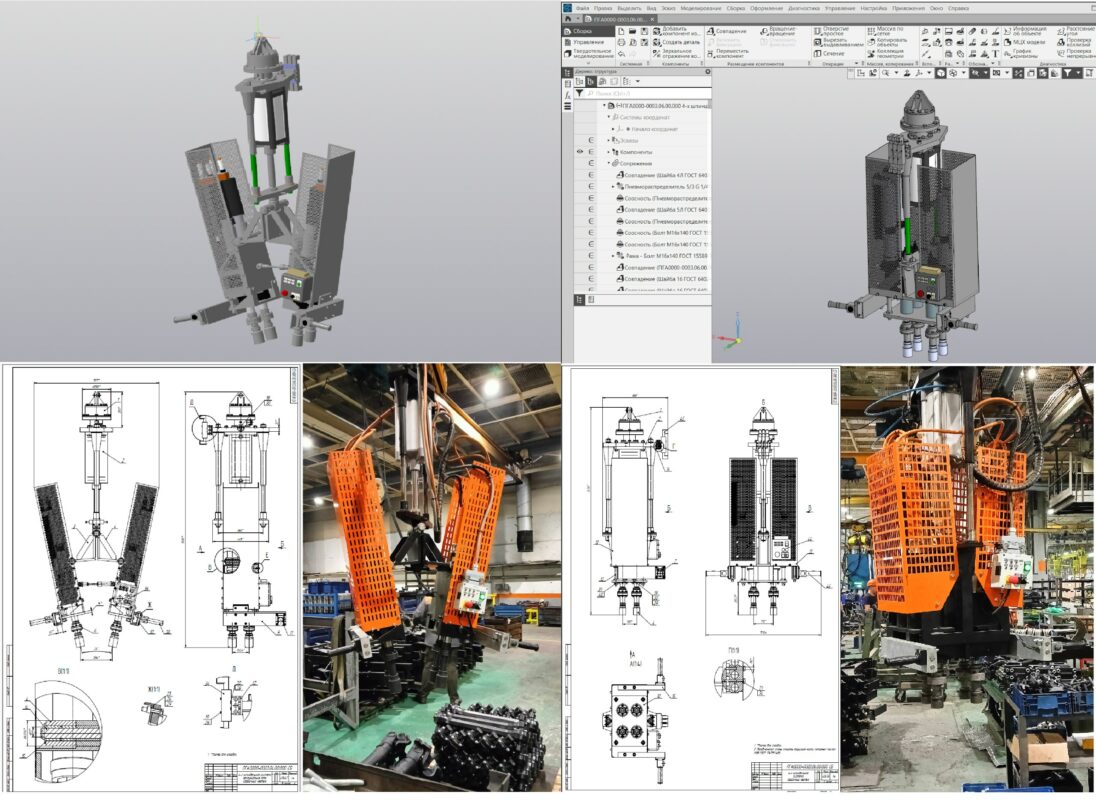Click the home icon beside the document tab
The width and height of the screenshot is (1096, 800).
pyautogui.click(x=568, y=20)
